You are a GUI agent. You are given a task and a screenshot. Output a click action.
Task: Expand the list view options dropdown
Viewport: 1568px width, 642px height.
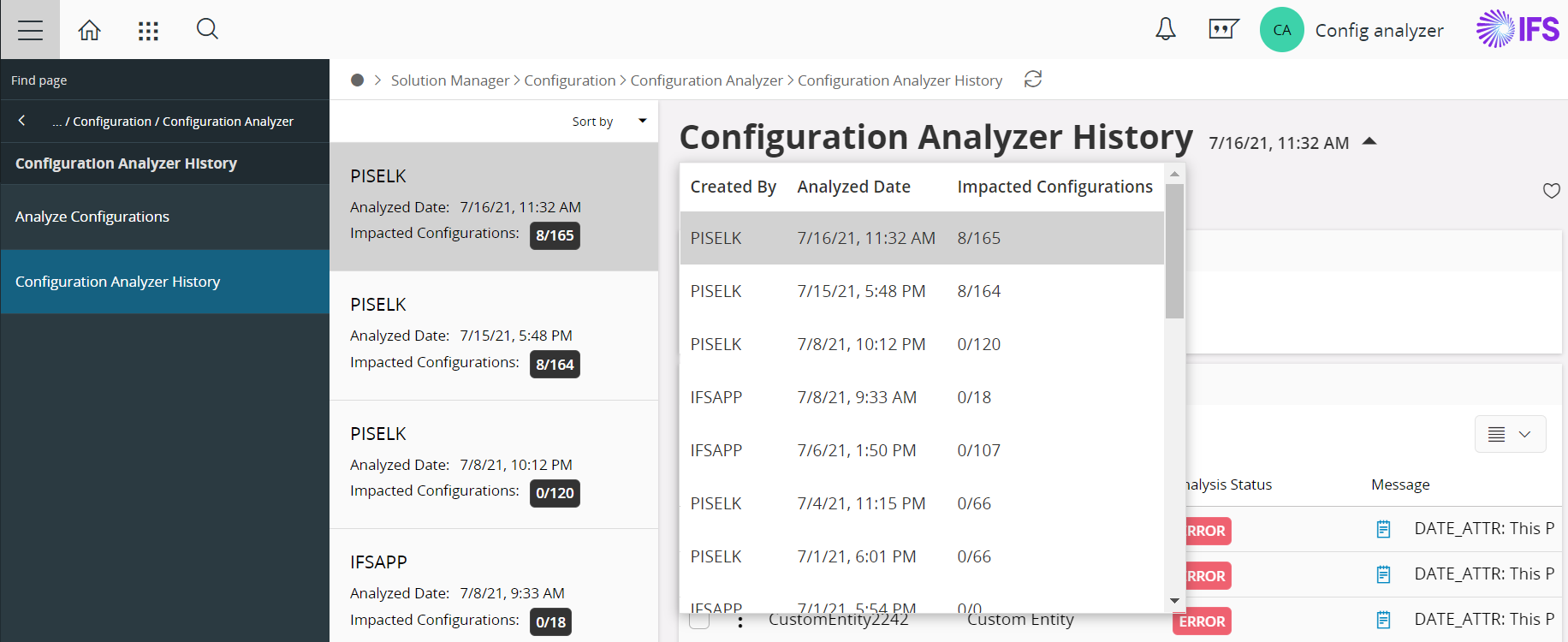[x=1510, y=434]
